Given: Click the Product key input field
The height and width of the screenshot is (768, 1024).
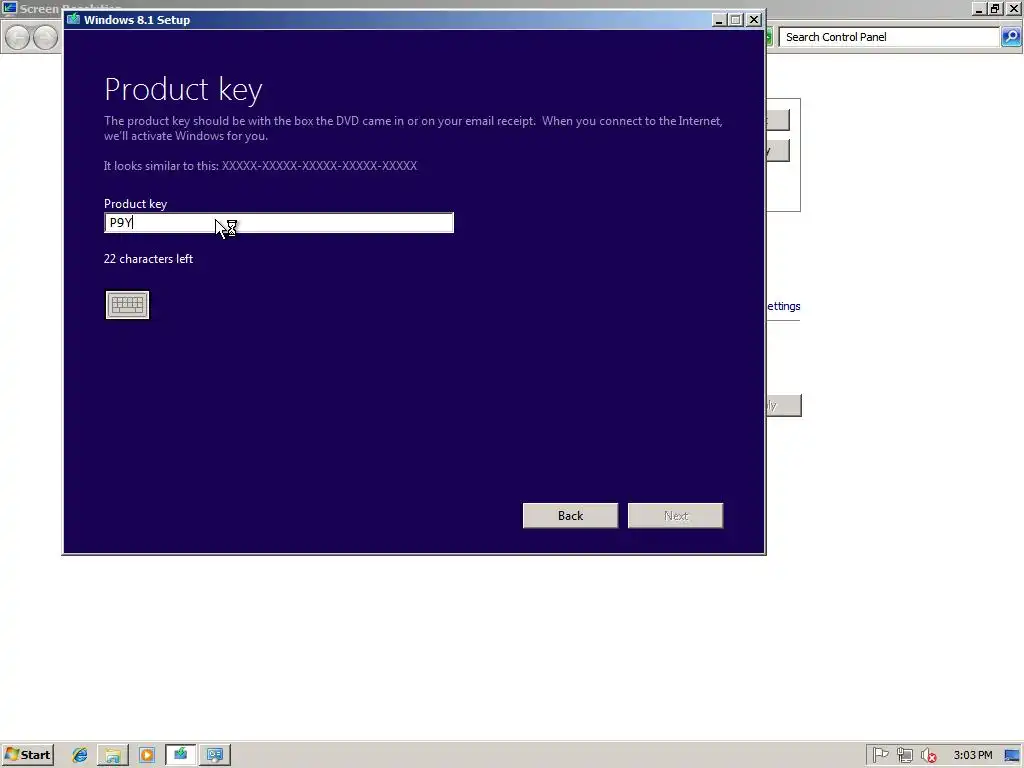Looking at the screenshot, I should tap(279, 223).
